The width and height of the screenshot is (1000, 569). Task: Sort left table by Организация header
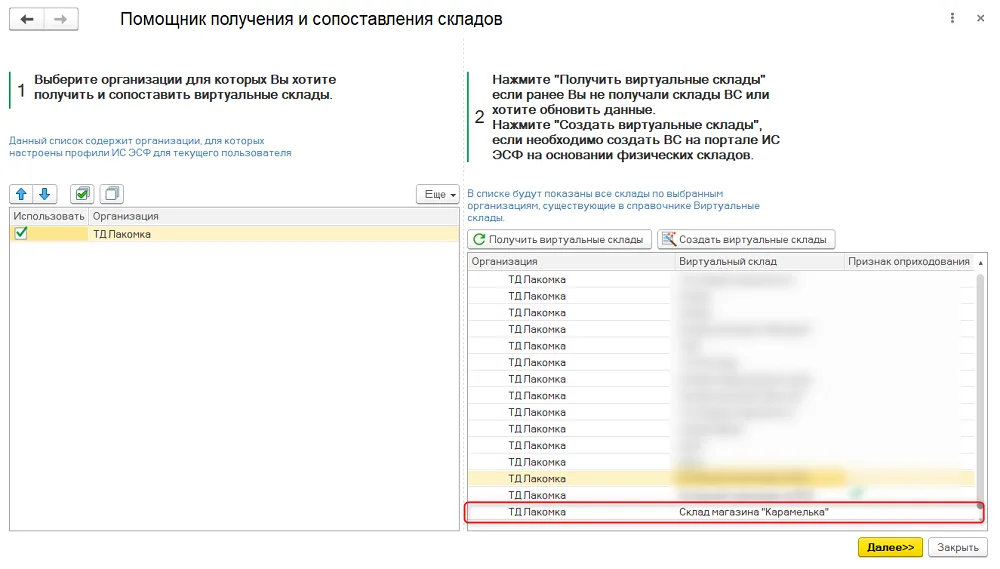tap(273, 216)
